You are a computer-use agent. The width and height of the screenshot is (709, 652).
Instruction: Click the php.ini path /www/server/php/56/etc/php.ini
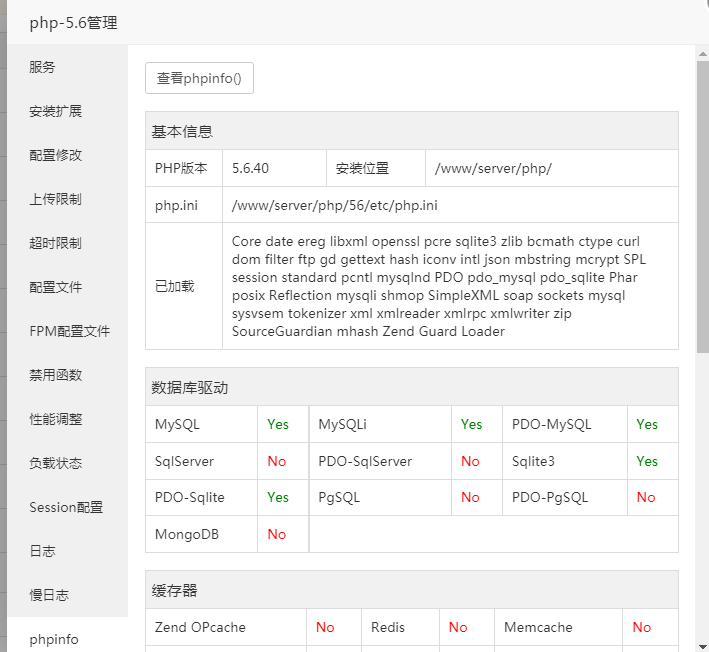334,205
